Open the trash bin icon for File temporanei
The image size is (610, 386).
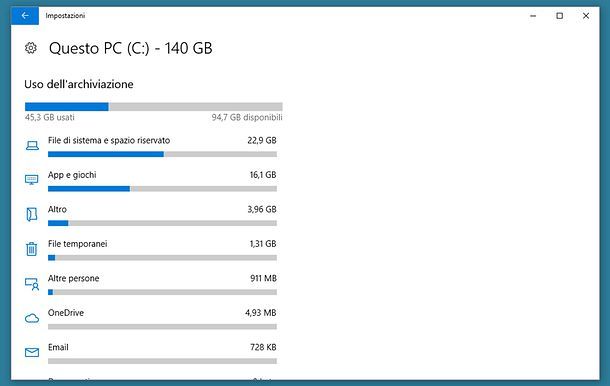point(32,249)
